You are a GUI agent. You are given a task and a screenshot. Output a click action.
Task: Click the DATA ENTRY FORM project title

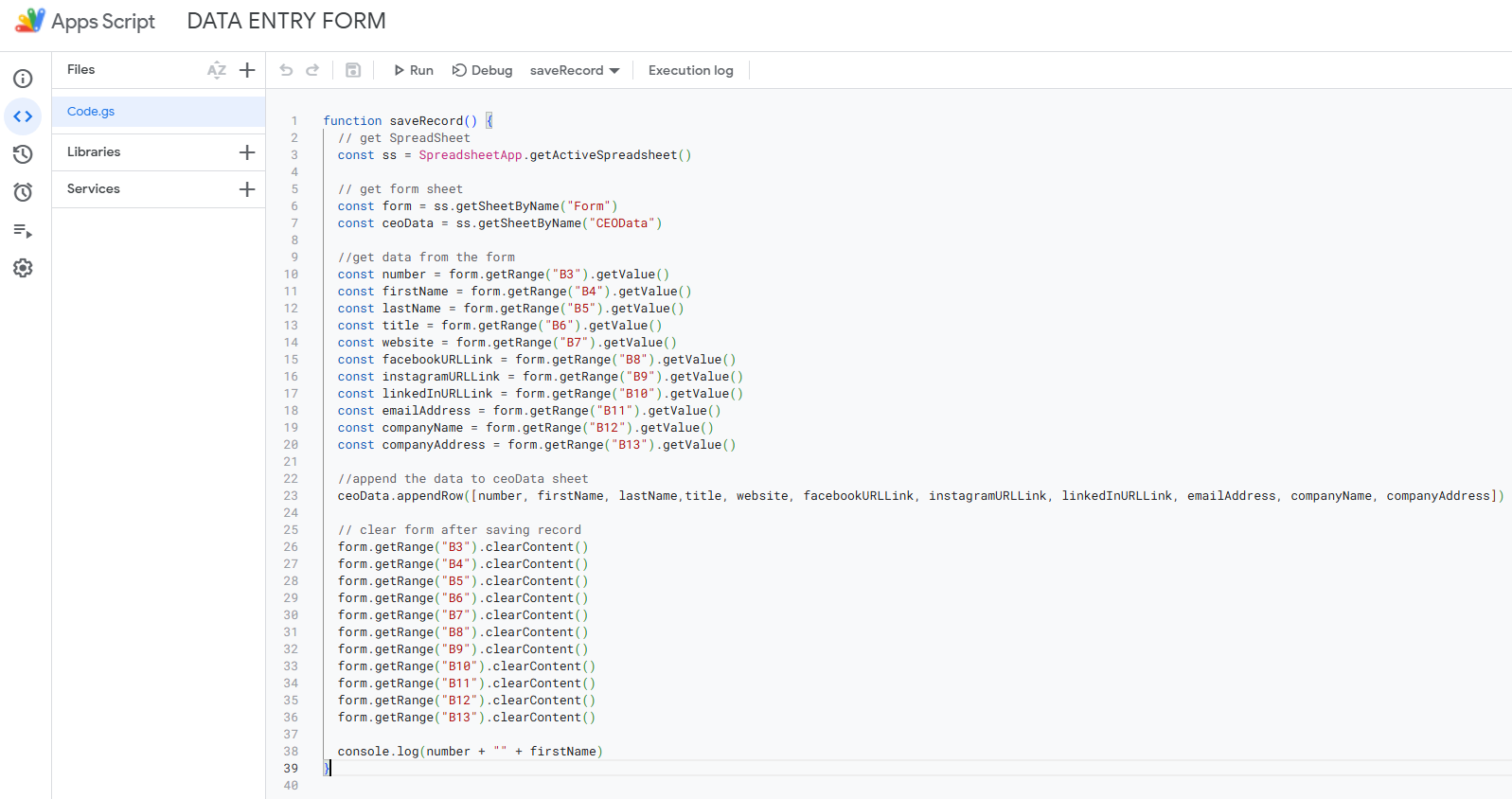[286, 21]
